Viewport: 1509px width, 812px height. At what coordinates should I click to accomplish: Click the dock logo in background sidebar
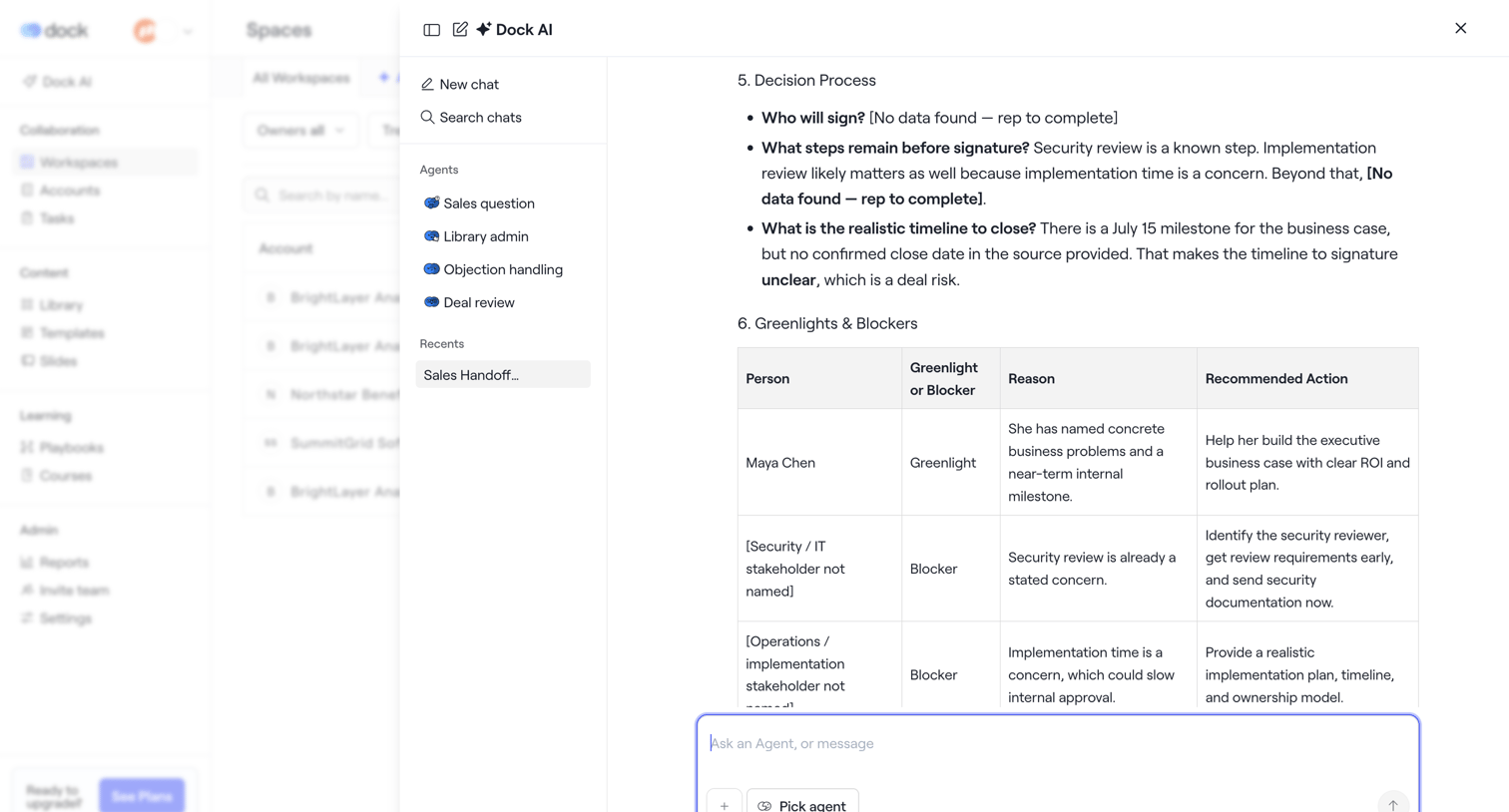(55, 31)
